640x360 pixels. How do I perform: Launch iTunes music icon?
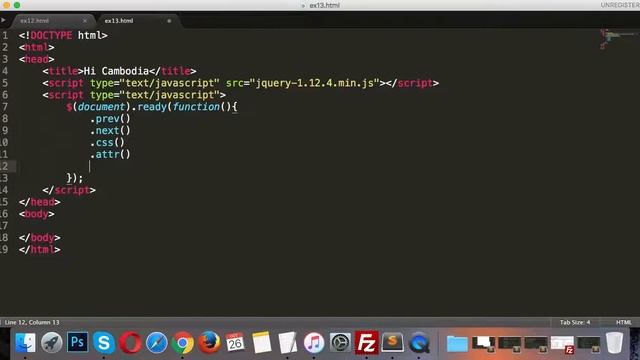point(314,342)
